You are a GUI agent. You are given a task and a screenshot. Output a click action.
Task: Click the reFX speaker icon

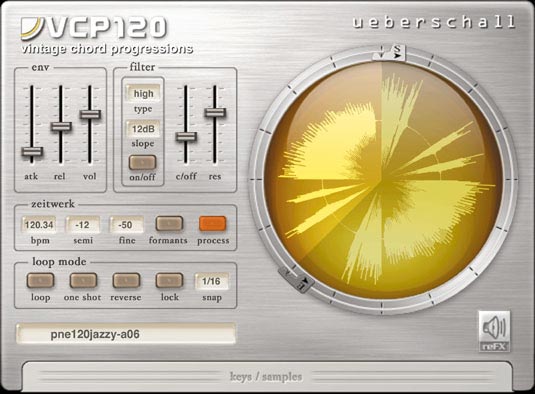coord(494,331)
